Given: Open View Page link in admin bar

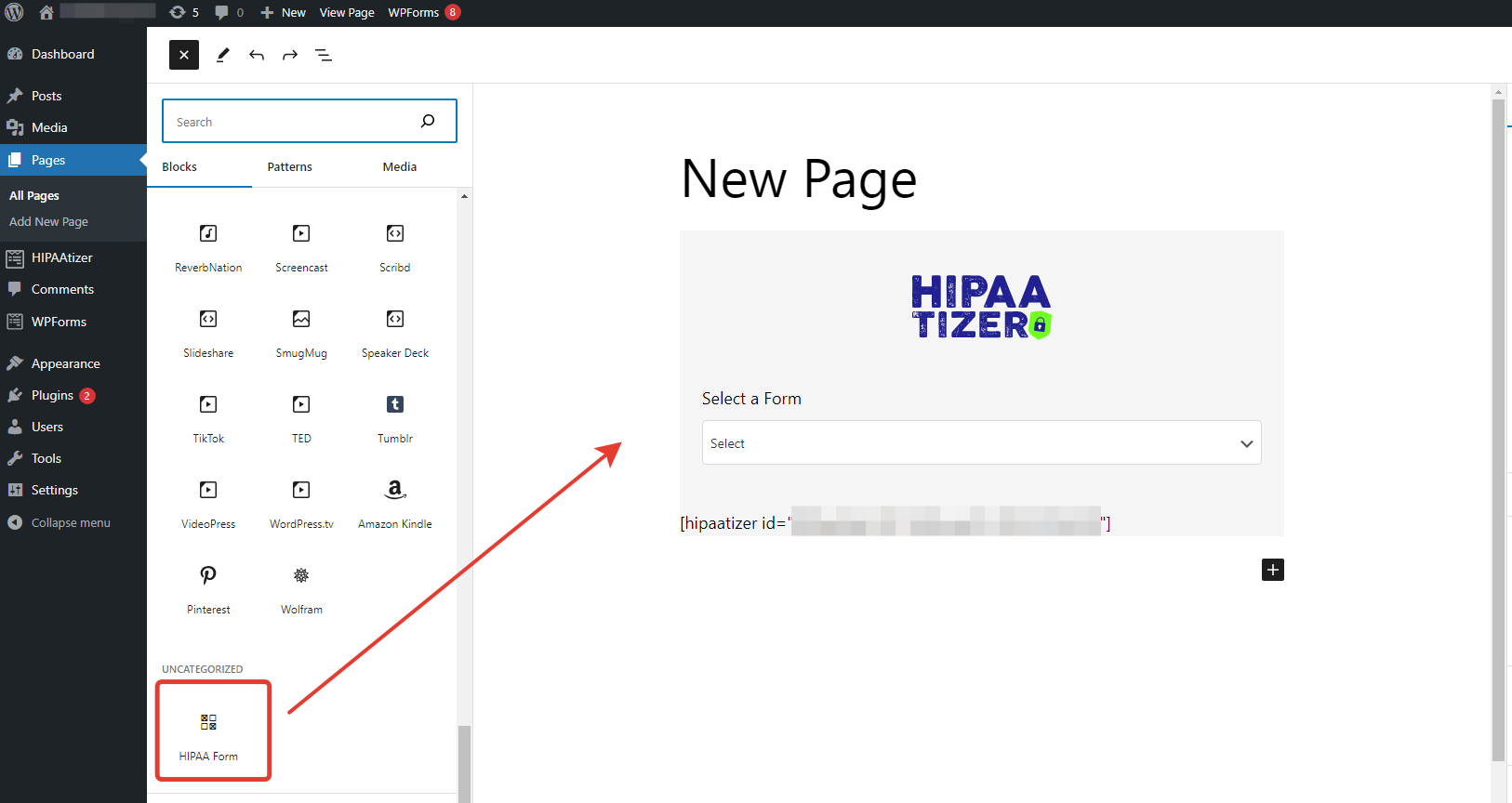Looking at the screenshot, I should pos(347,13).
